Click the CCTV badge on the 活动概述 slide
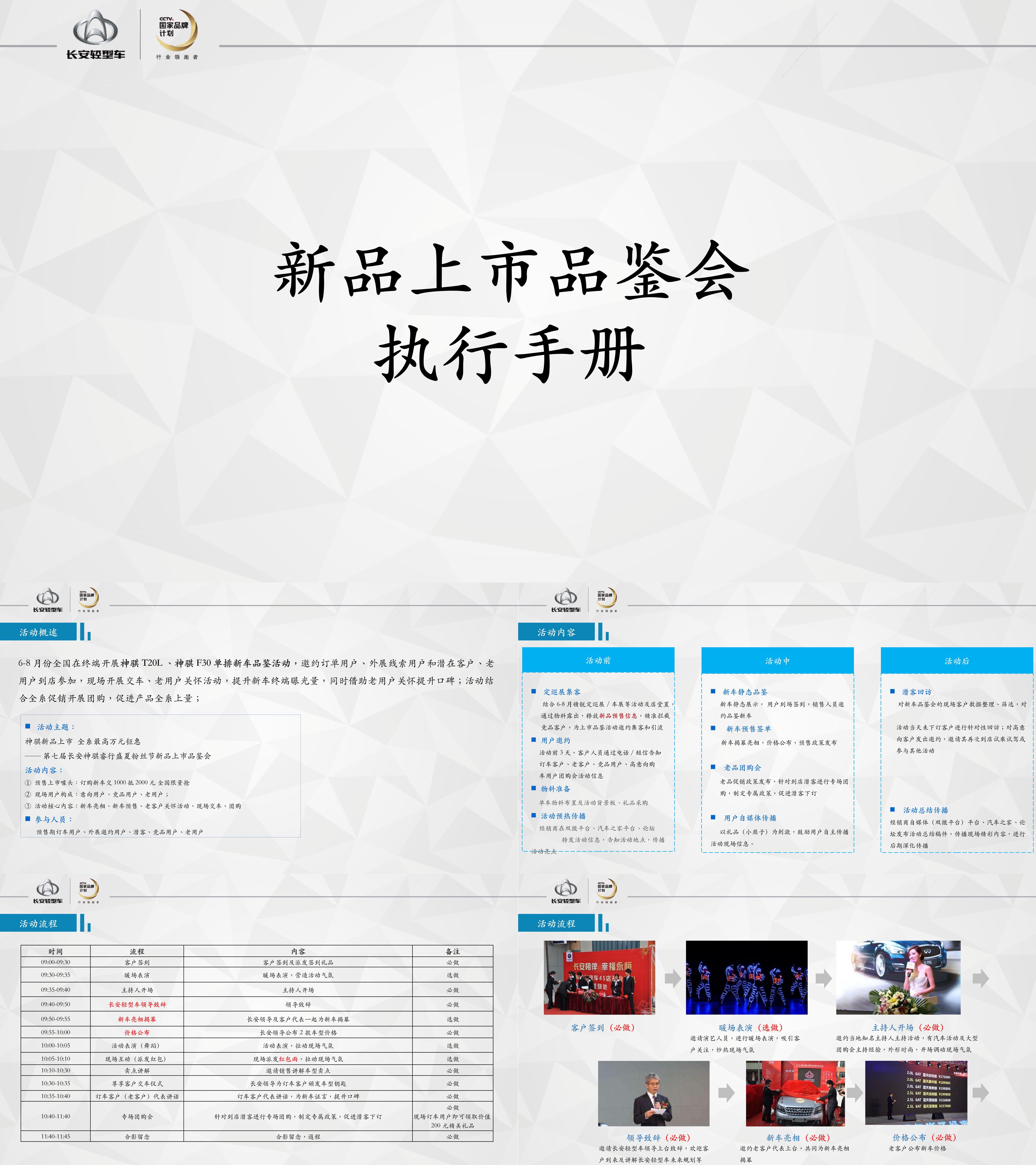Image resolution: width=1036 pixels, height=1165 pixels. tap(88, 600)
